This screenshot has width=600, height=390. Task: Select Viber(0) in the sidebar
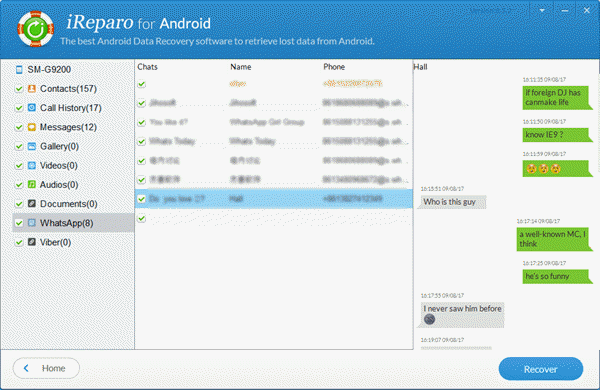pyautogui.click(x=55, y=242)
